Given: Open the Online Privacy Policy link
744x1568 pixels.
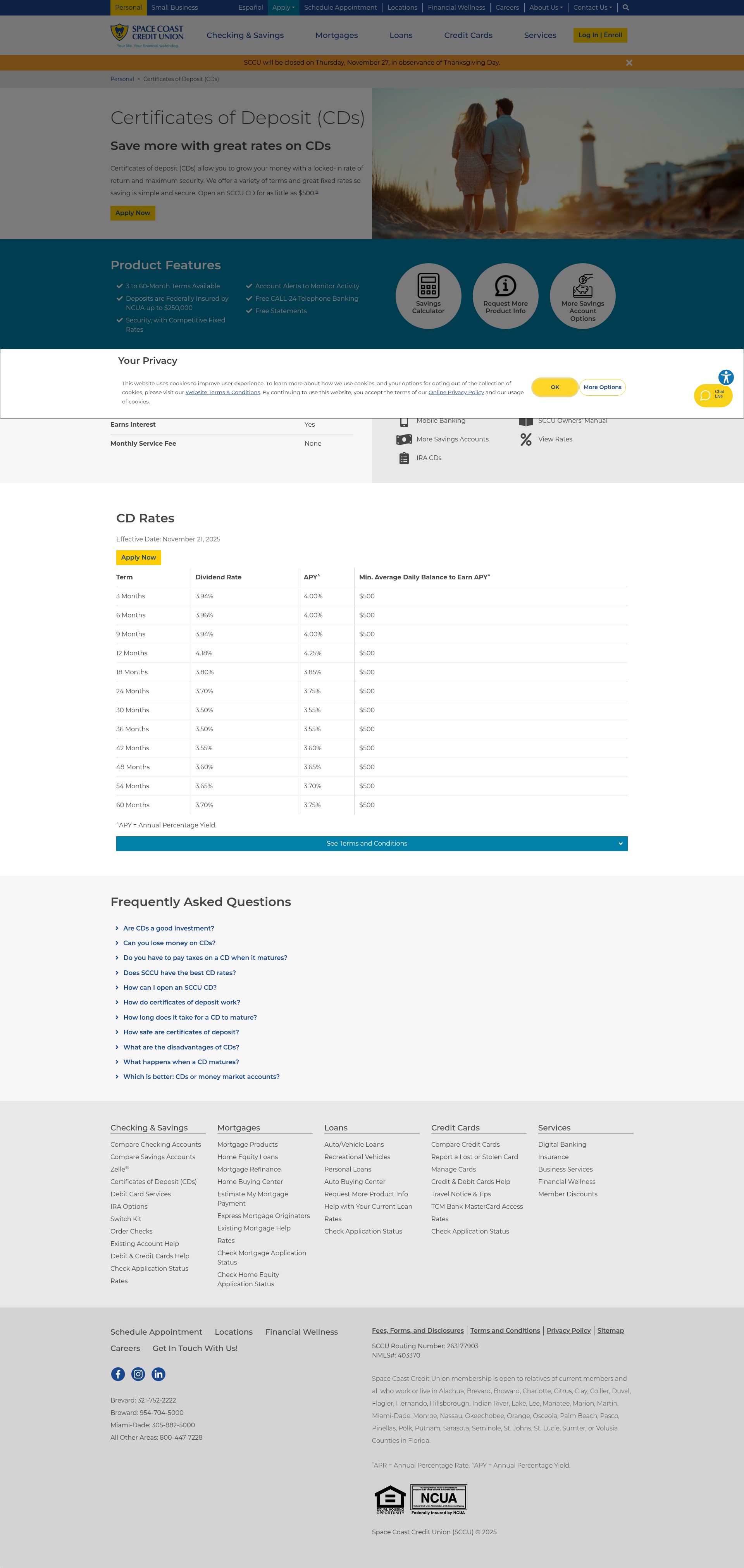Looking at the screenshot, I should click(x=456, y=392).
